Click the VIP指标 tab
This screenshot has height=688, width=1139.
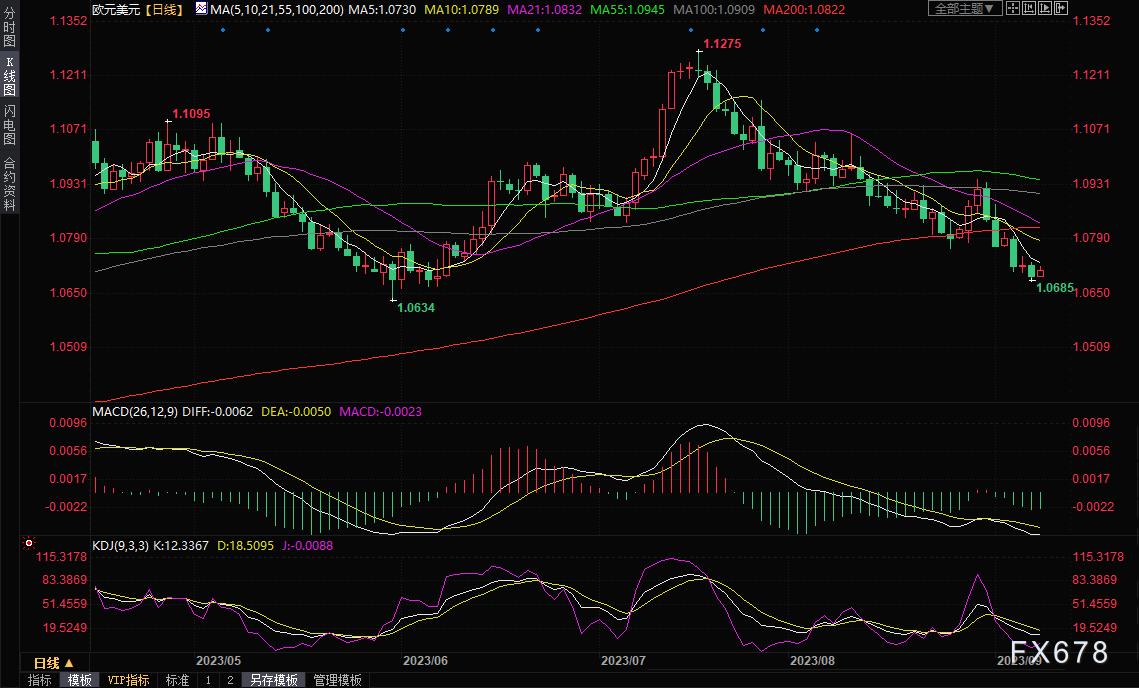coord(128,680)
